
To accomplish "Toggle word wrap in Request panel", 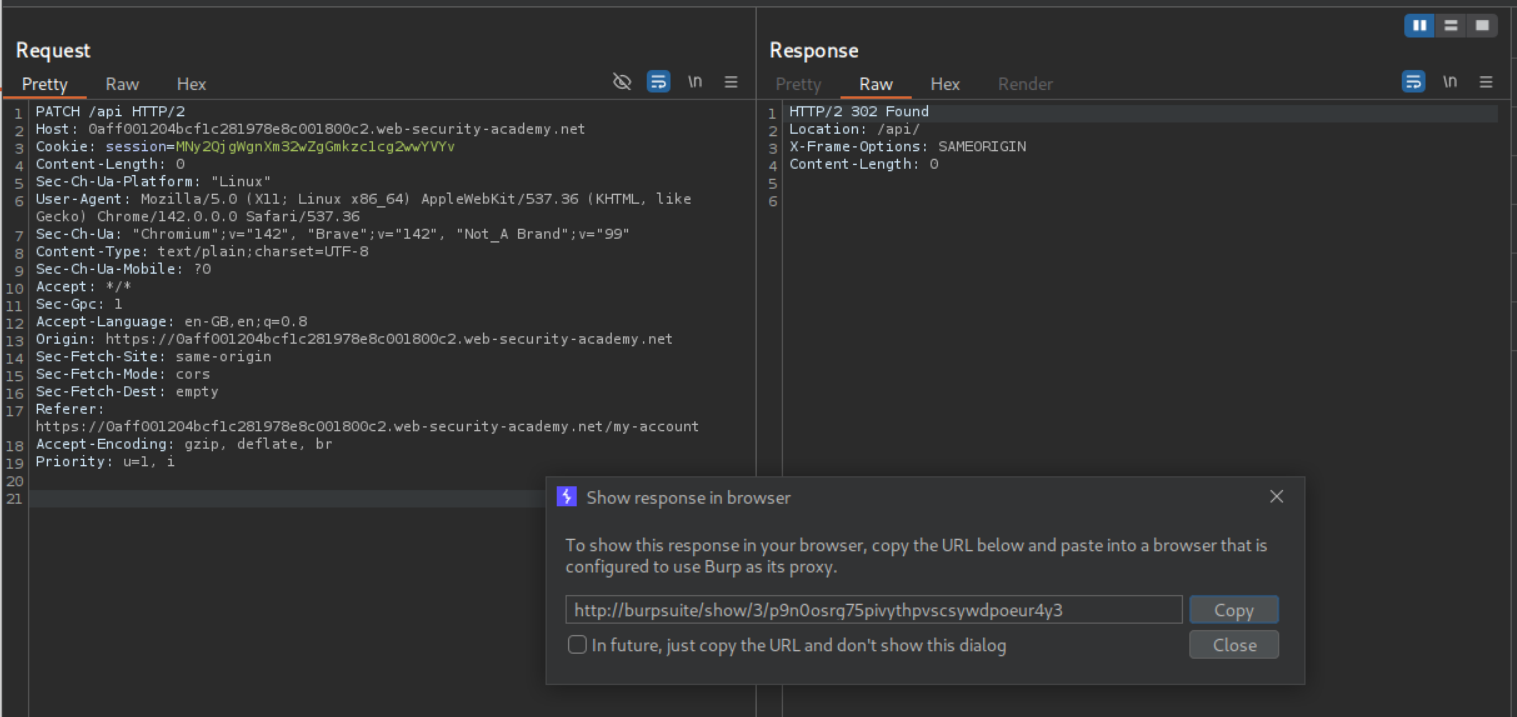I will click(x=658, y=82).
